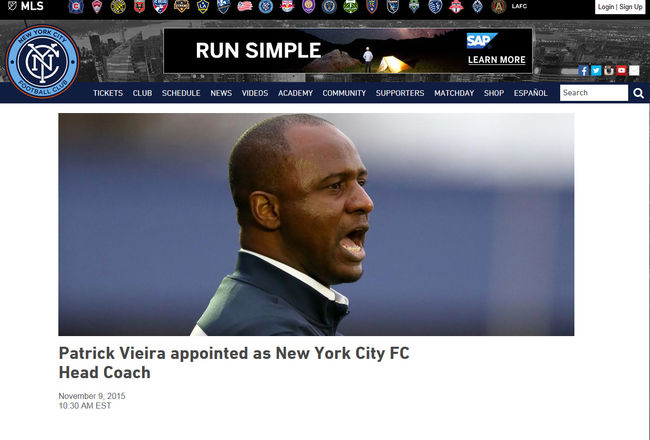
Task: Select the LA Galaxy team crest
Action: [x=203, y=6]
